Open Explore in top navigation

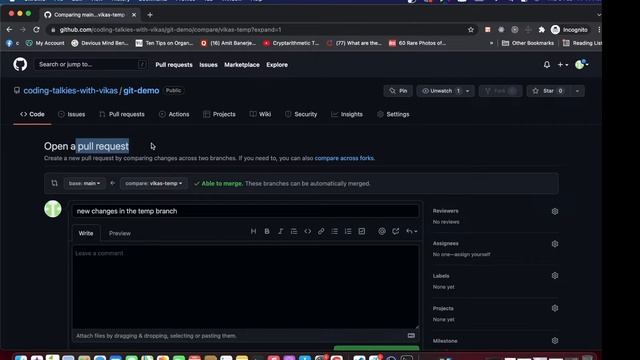277,64
